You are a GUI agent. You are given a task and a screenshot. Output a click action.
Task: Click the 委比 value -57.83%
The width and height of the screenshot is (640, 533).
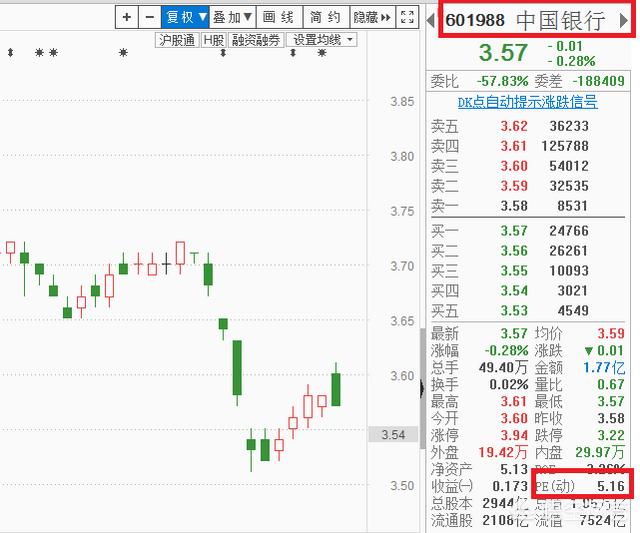click(502, 81)
